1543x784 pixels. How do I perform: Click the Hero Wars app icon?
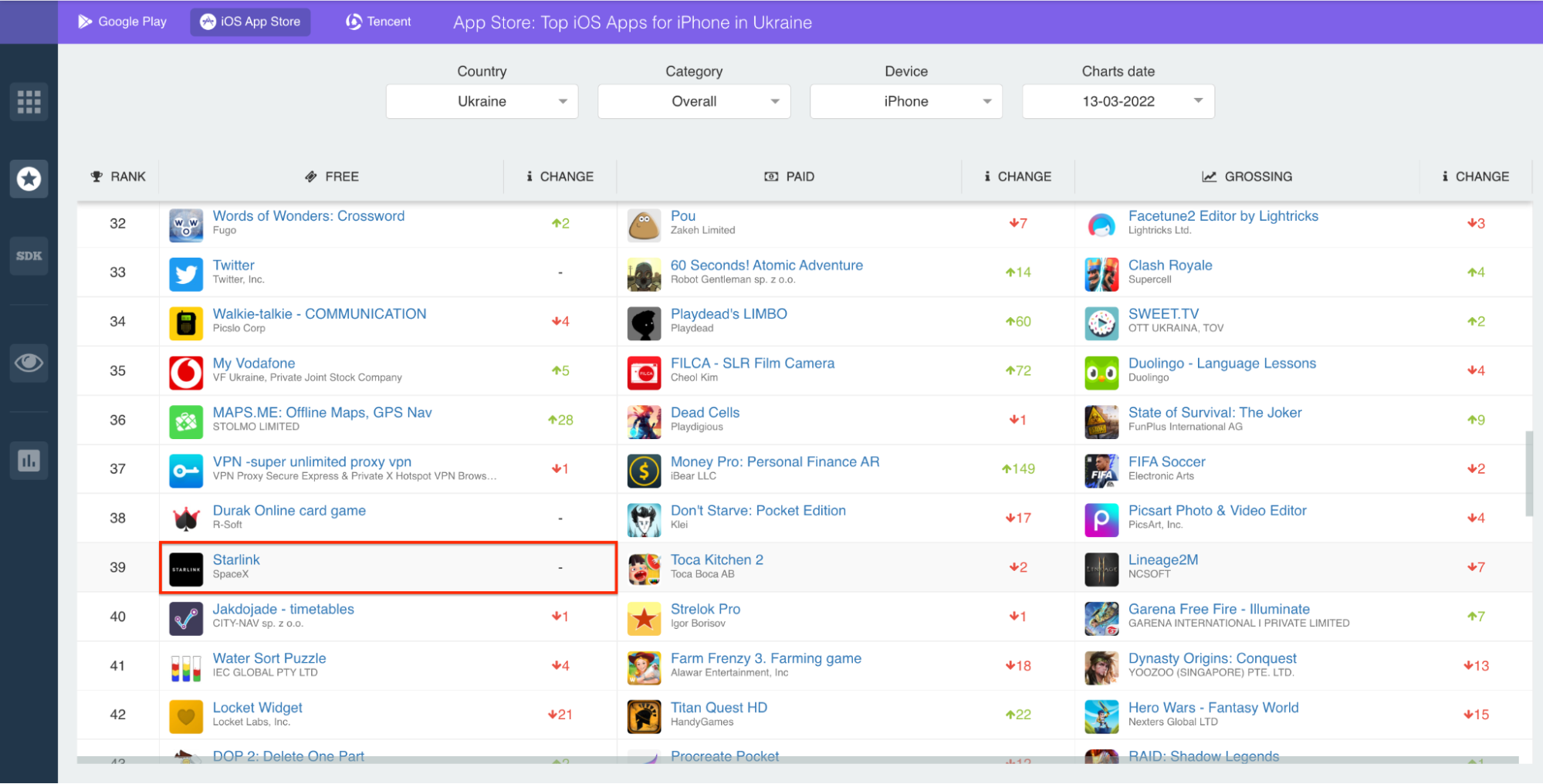click(1101, 716)
